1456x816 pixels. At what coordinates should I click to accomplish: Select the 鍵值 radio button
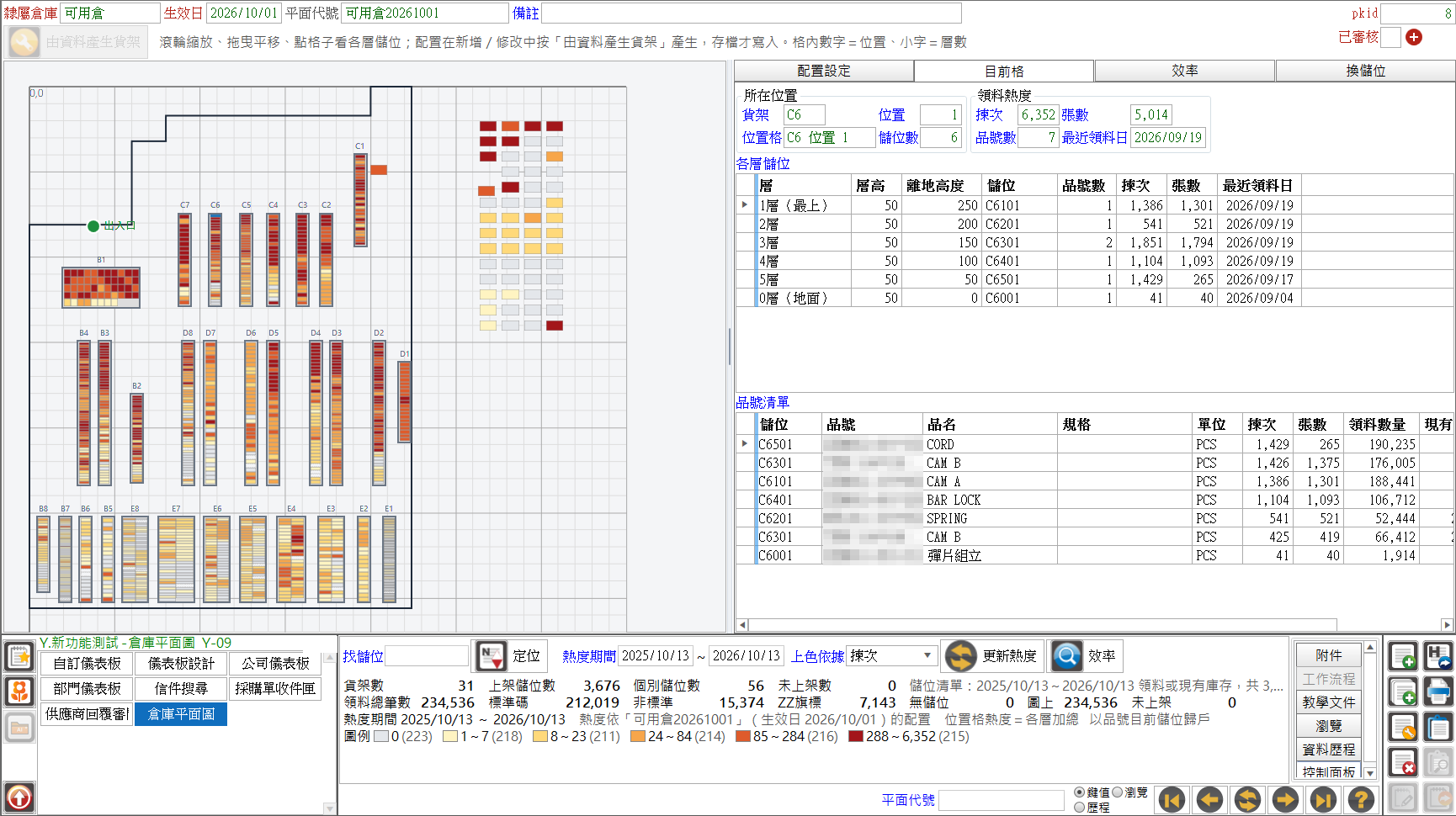click(x=1080, y=792)
